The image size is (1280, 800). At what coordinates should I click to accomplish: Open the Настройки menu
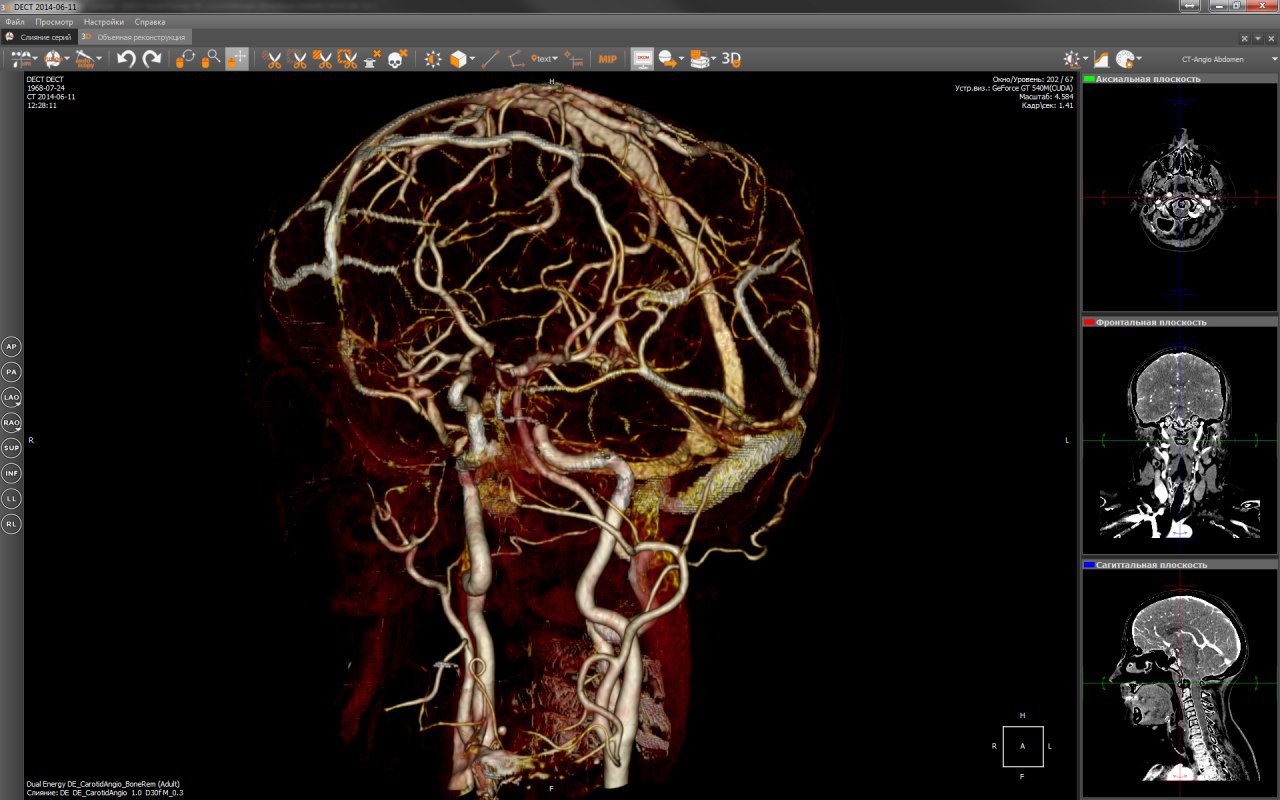pos(104,21)
